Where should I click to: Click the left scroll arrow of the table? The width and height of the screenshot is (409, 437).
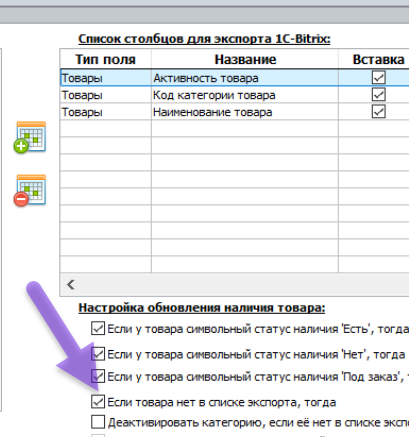tap(70, 285)
